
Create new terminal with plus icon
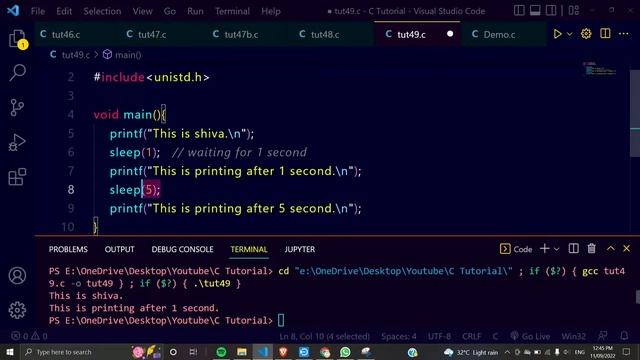pyautogui.click(x=544, y=249)
